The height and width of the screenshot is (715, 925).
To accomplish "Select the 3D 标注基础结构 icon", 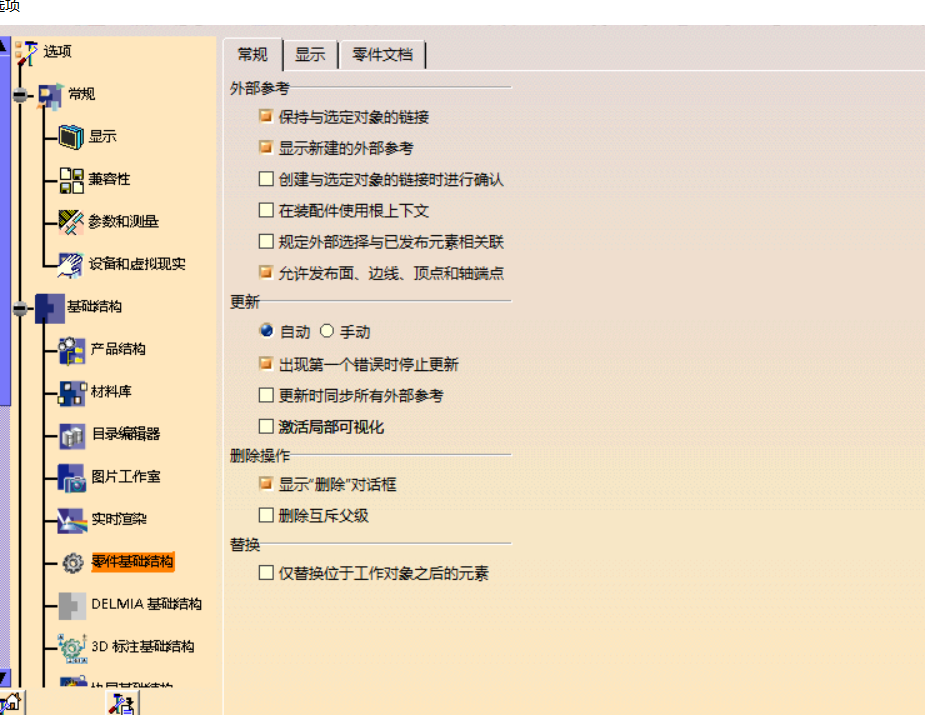I will (x=72, y=648).
